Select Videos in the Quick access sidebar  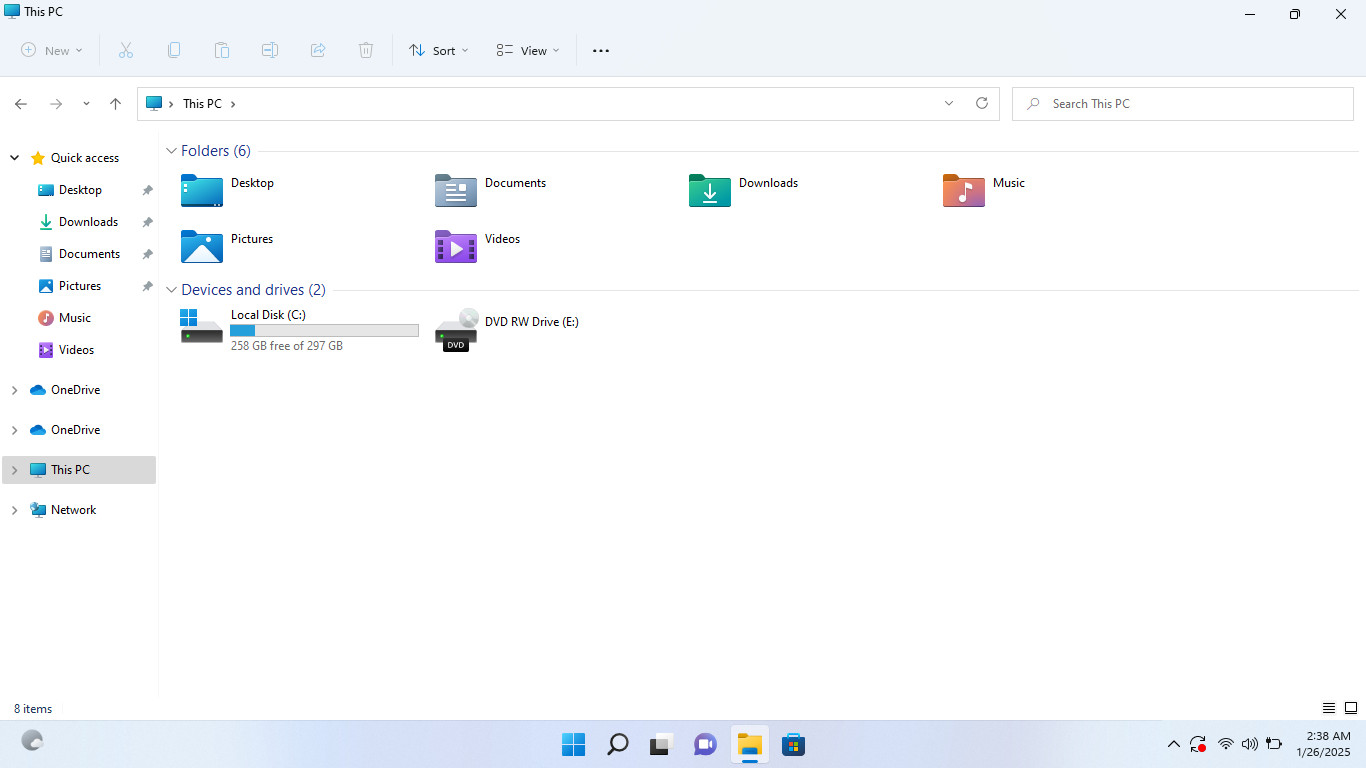(x=76, y=350)
